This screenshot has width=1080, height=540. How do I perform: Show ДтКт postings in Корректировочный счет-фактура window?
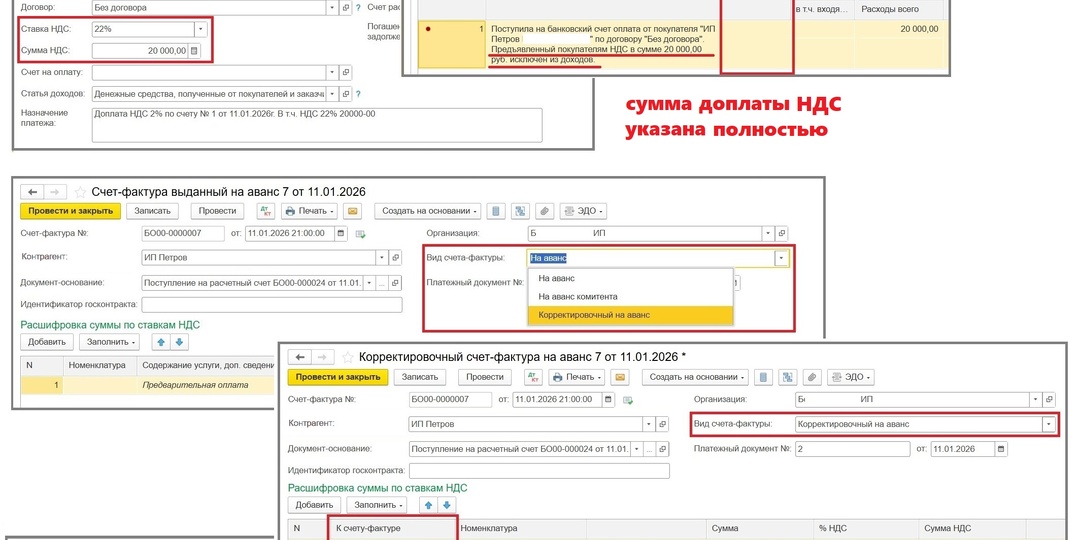[x=533, y=377]
